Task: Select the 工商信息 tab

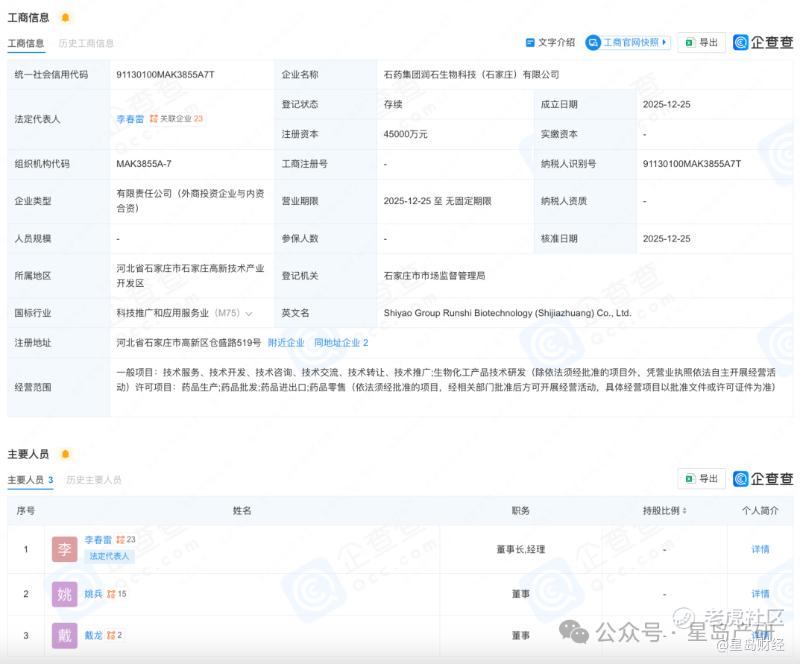Action: [x=26, y=43]
